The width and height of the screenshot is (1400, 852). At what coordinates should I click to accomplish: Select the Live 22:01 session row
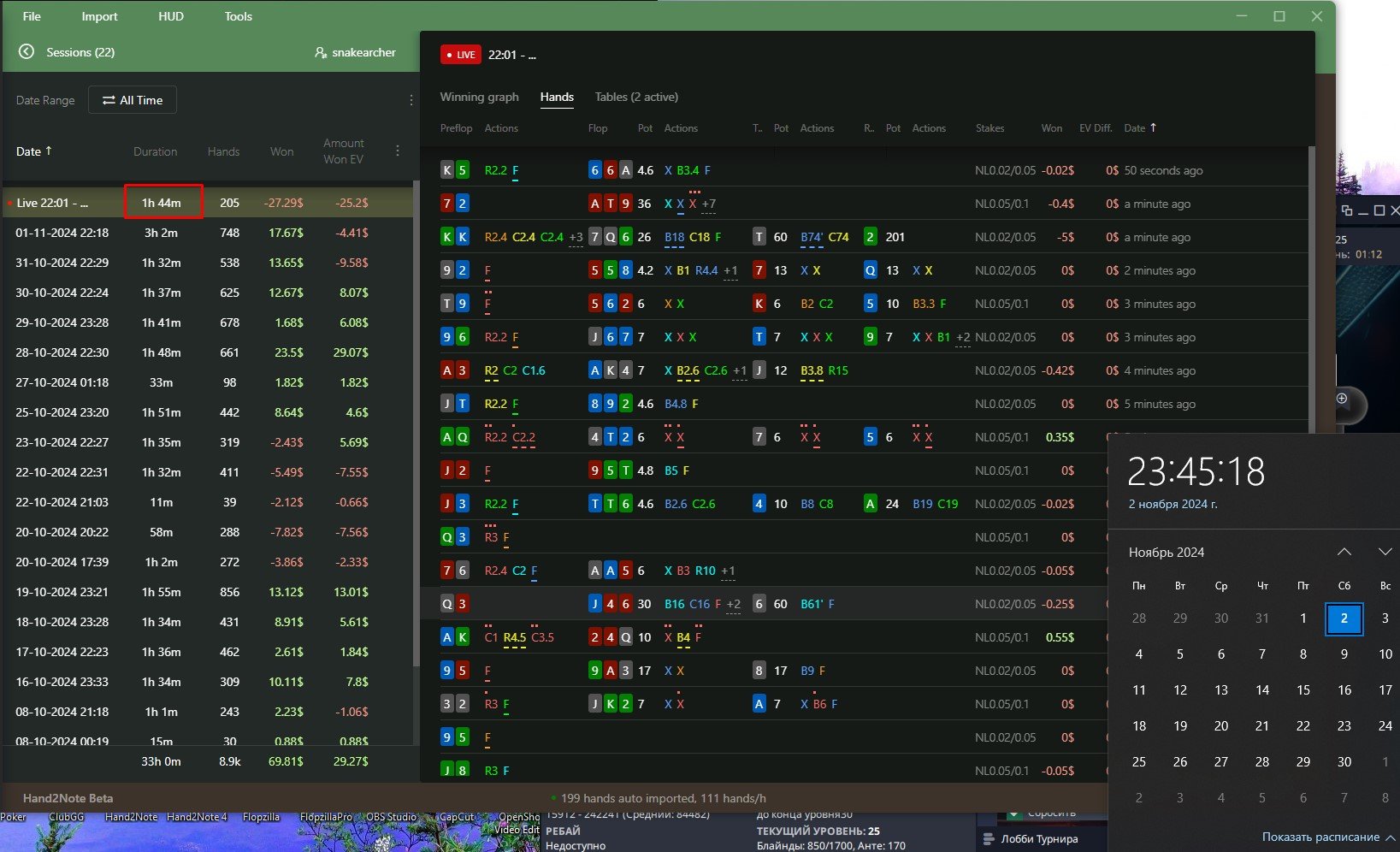pyautogui.click(x=208, y=203)
